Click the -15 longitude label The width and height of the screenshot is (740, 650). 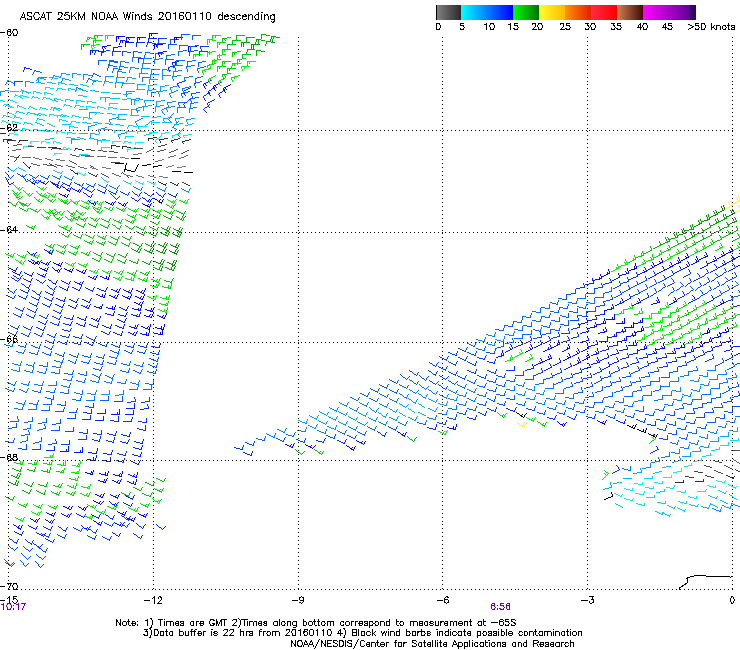tap(9, 600)
